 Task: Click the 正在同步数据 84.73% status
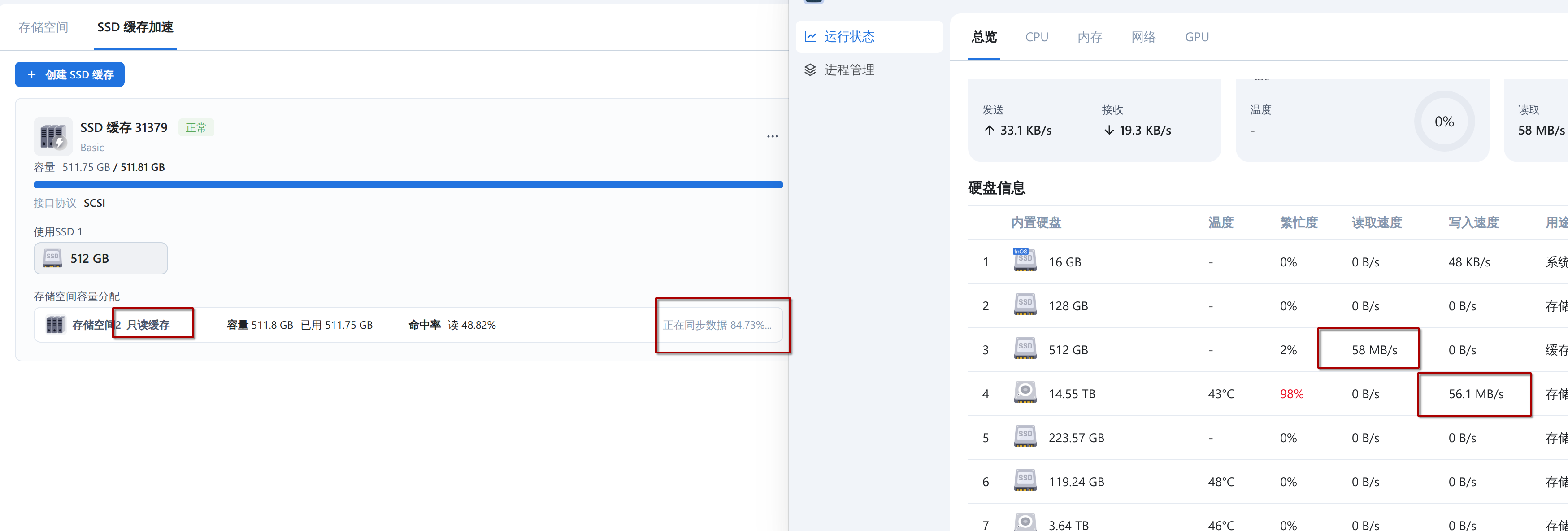[717, 325]
